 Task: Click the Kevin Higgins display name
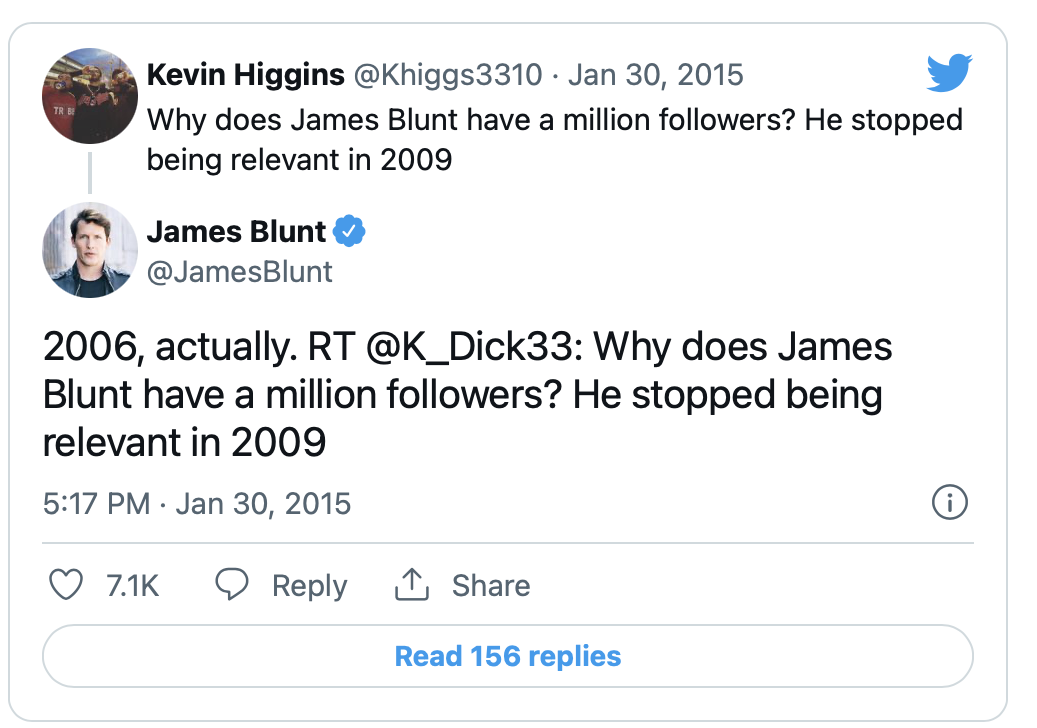[x=245, y=74]
